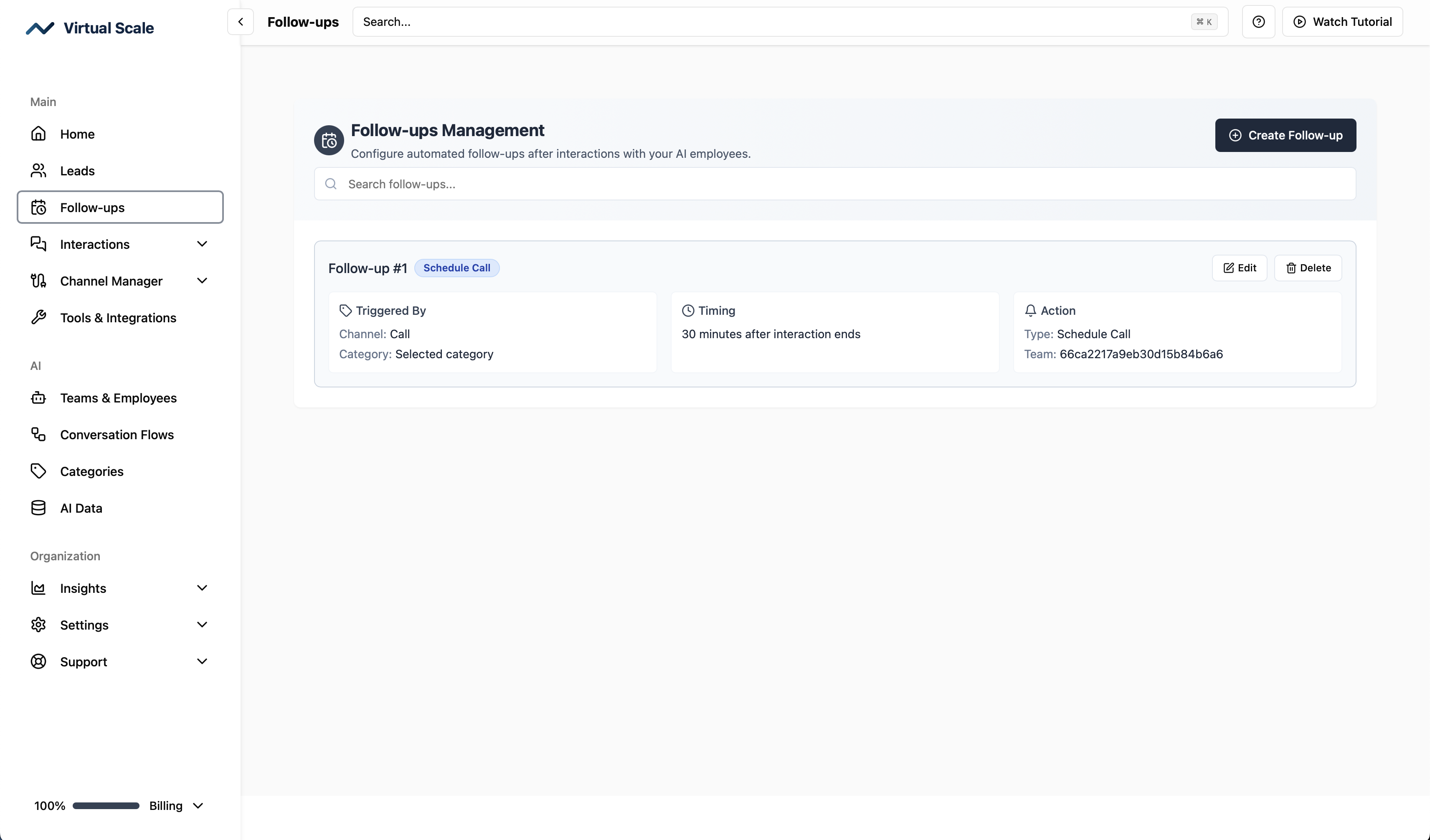The image size is (1430, 840).
Task: Delete Follow-up #1
Action: point(1308,268)
